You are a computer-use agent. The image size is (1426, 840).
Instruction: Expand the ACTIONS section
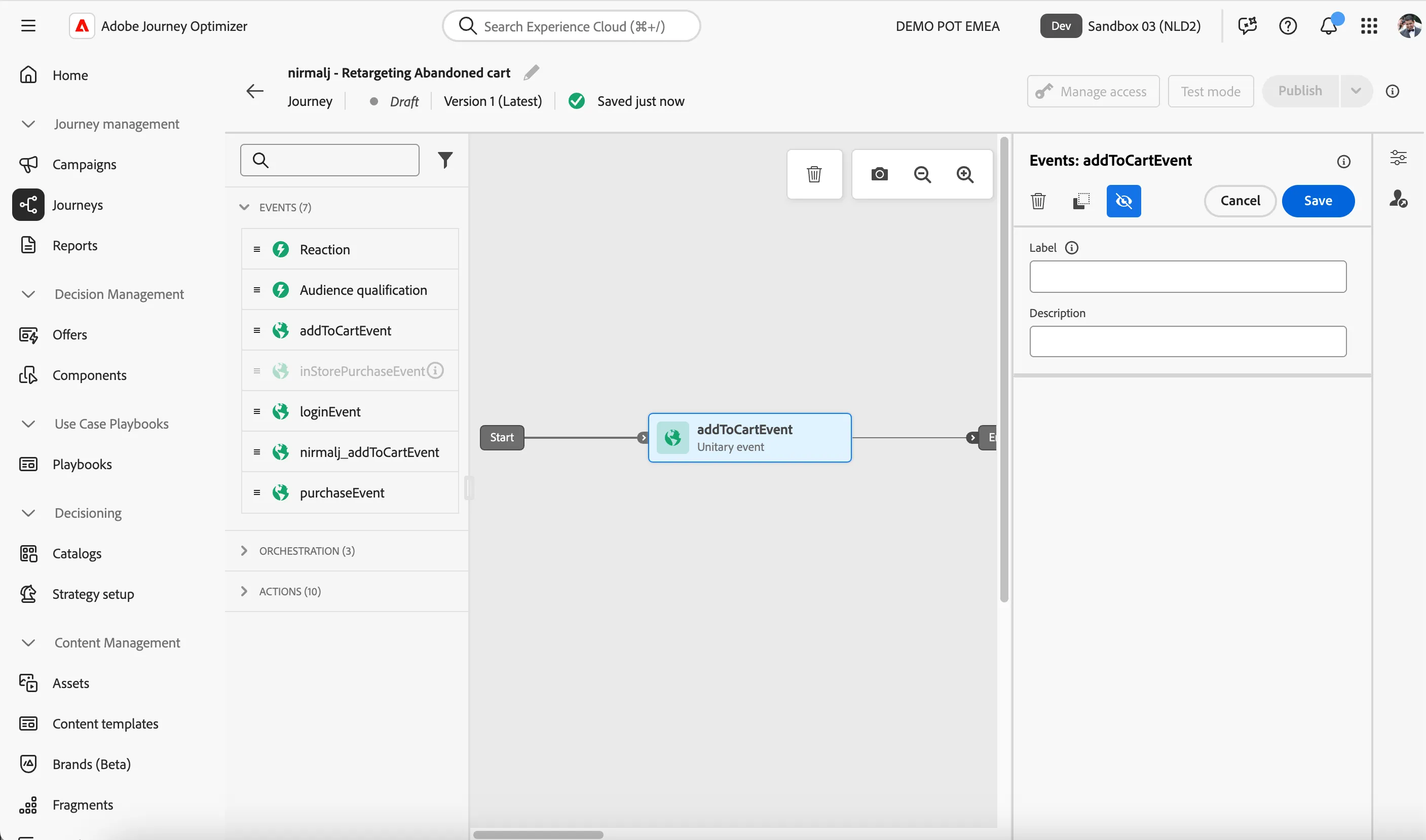point(244,591)
